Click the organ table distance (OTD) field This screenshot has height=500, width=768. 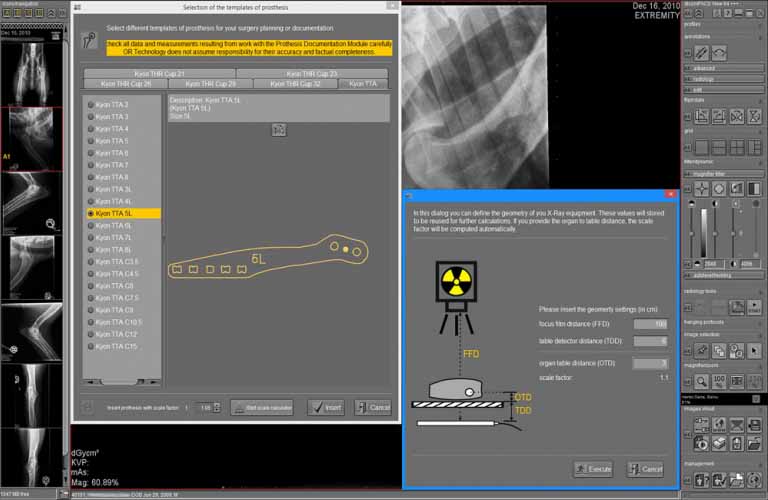(650, 363)
